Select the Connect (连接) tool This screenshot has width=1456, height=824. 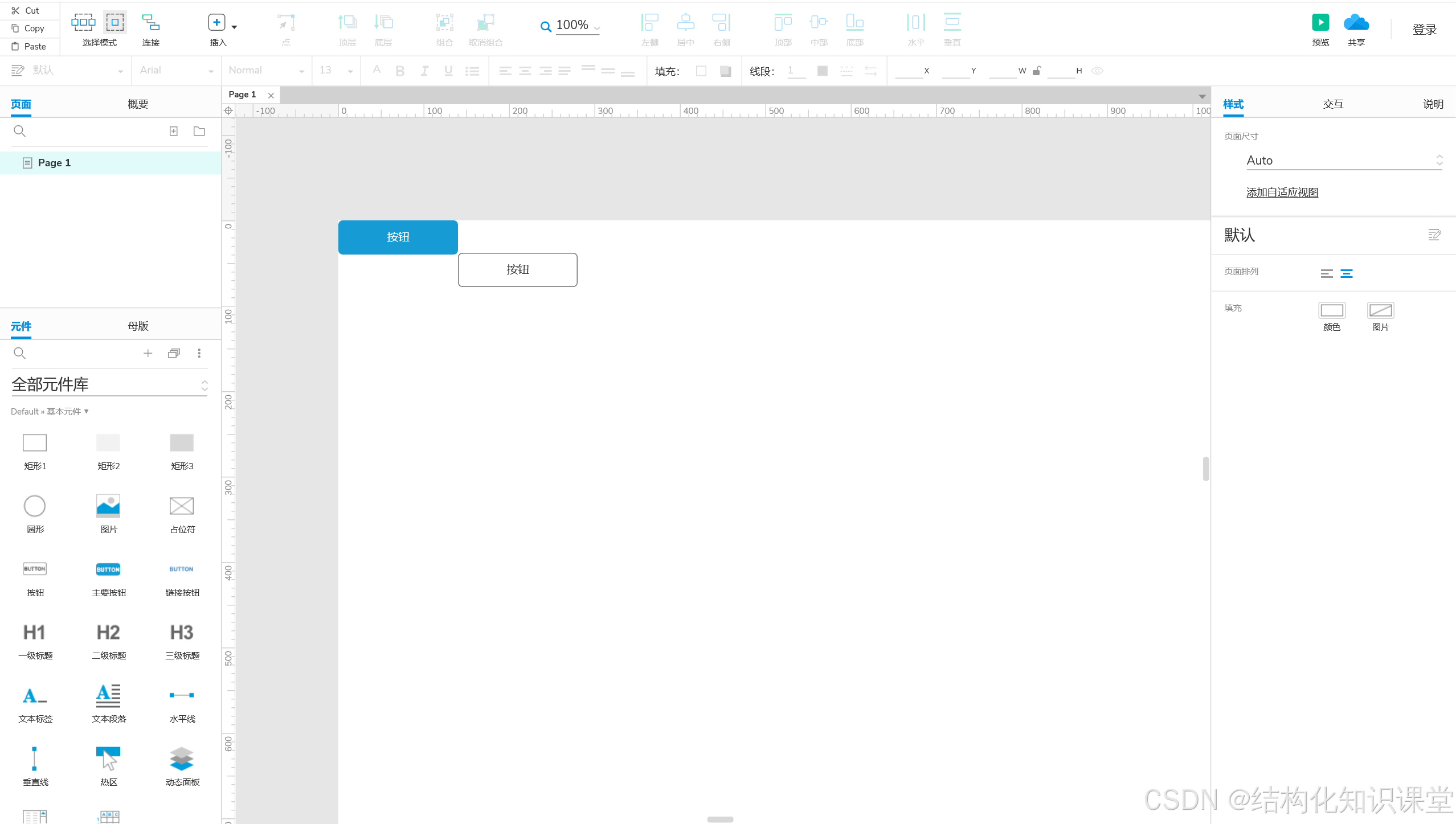coord(150,23)
